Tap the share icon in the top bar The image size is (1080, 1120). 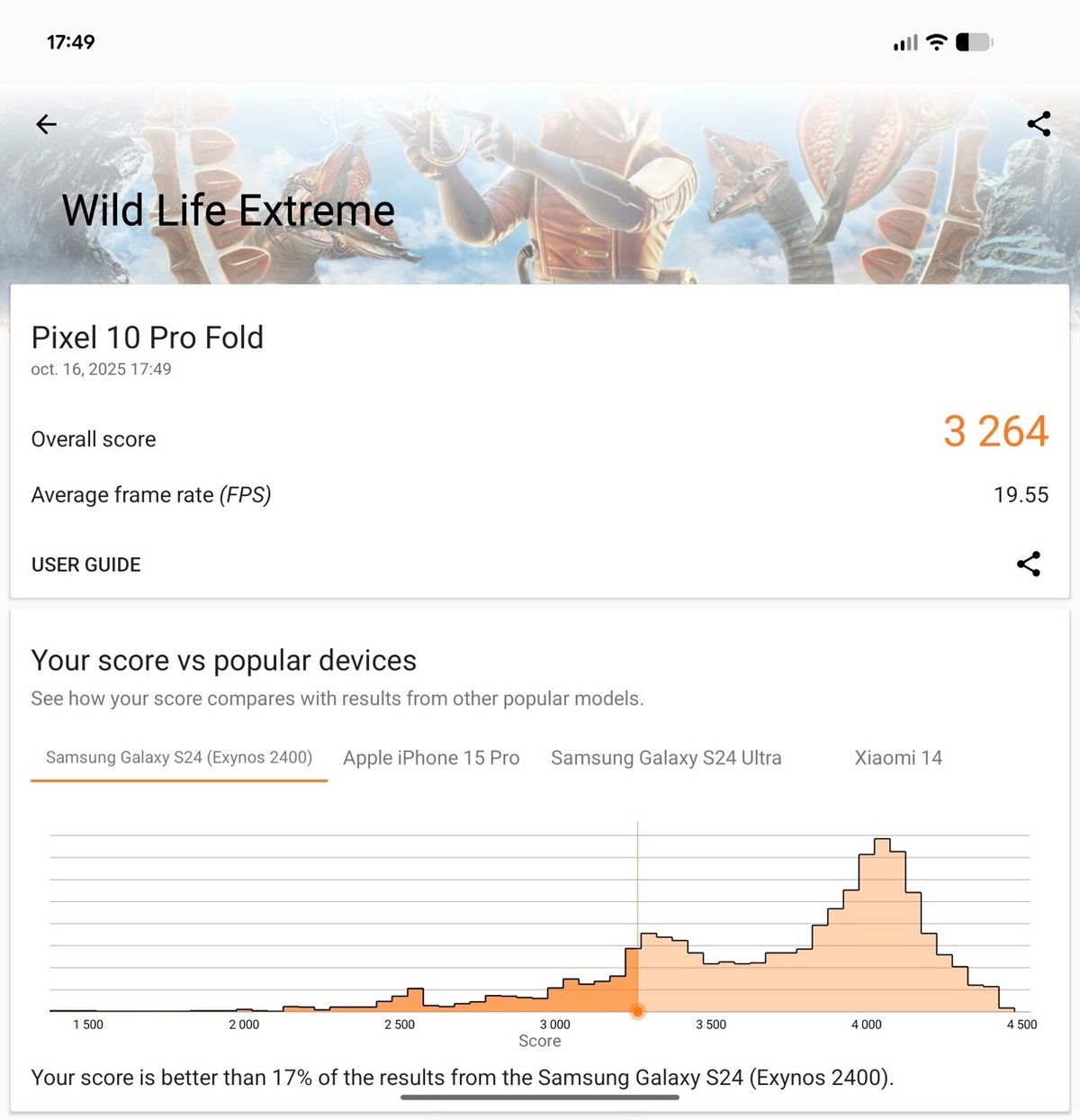(1039, 124)
